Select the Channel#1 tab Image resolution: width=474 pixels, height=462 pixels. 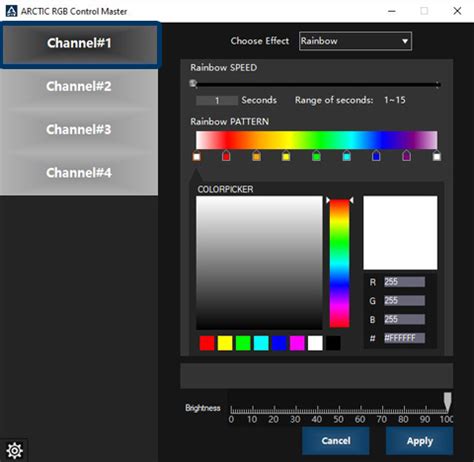(x=79, y=43)
